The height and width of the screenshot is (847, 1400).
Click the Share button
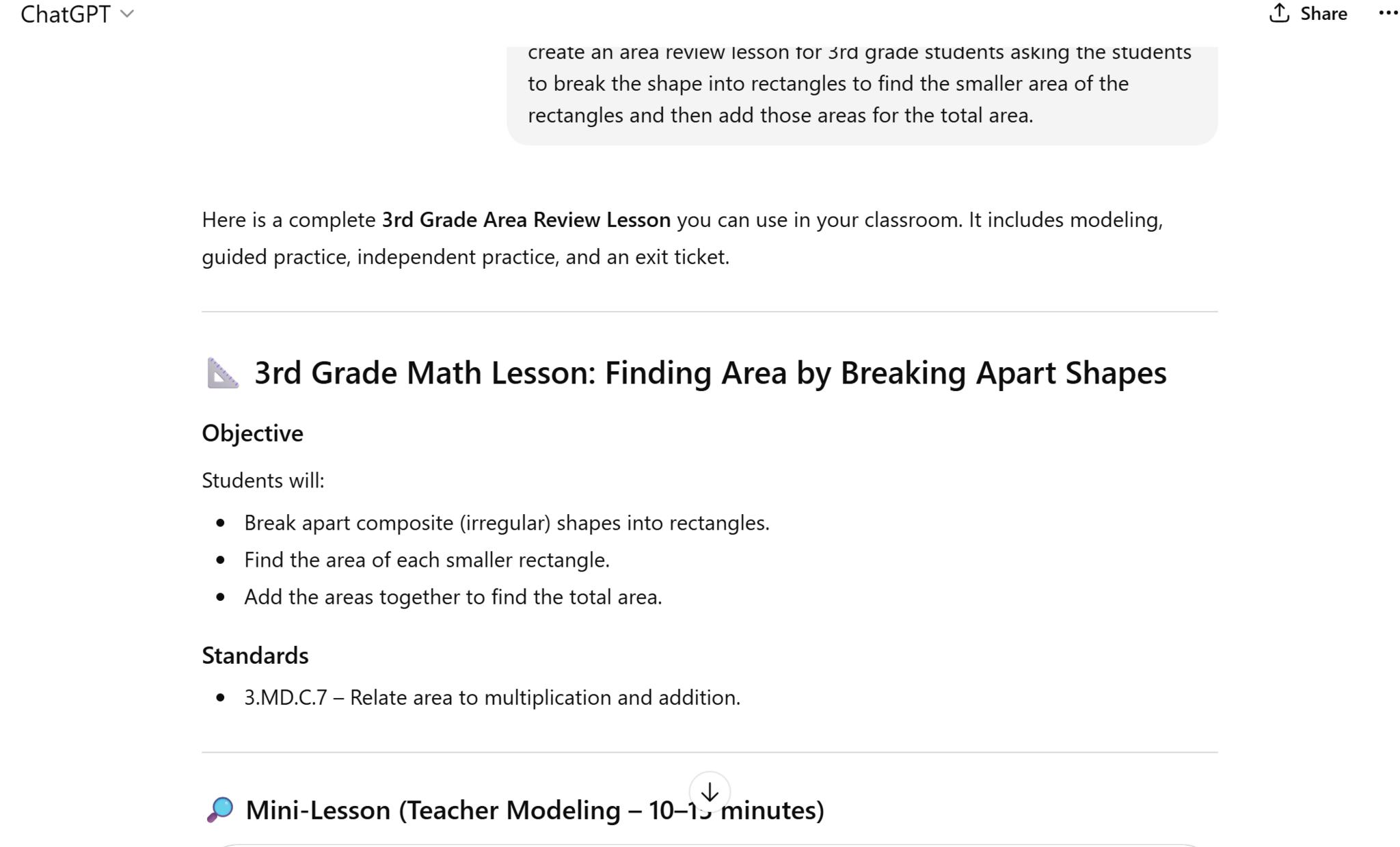pos(1308,14)
